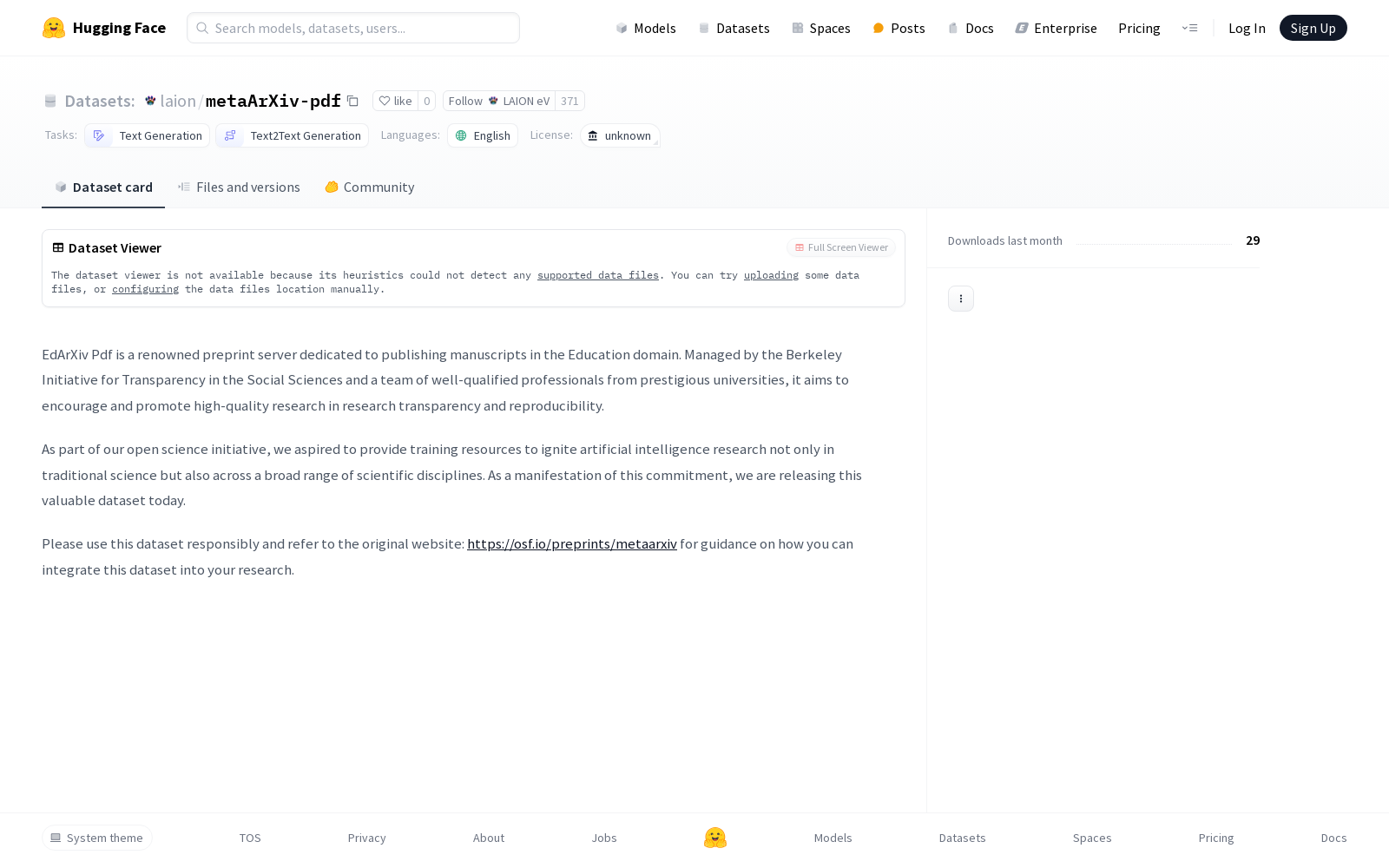
Task: Click the datasets stack icon before Datasets:
Action: click(x=50, y=102)
